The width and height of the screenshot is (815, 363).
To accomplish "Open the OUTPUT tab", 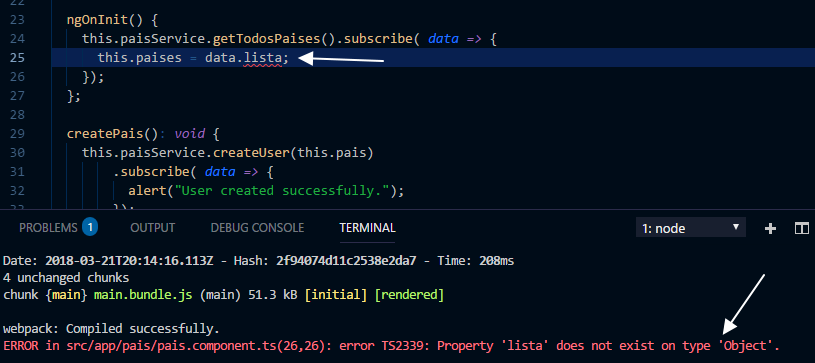I will 153,228.
